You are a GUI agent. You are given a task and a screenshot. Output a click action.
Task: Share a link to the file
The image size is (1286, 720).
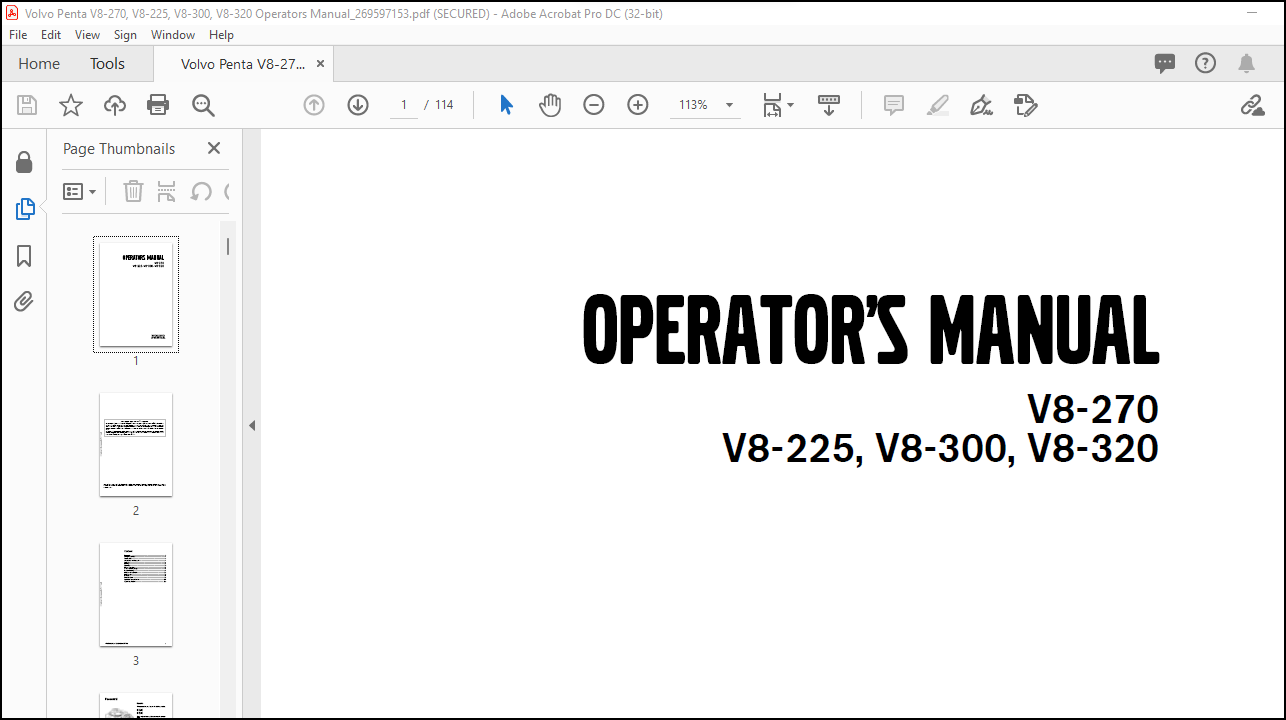[1252, 105]
